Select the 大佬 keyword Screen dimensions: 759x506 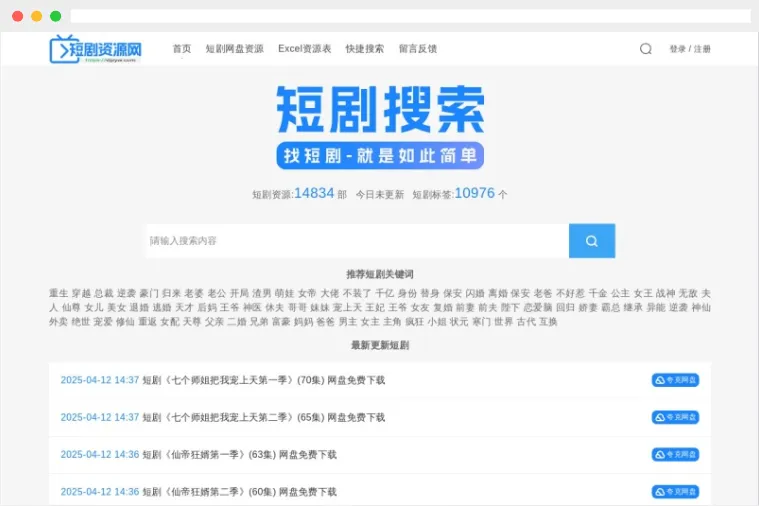pyautogui.click(x=330, y=293)
